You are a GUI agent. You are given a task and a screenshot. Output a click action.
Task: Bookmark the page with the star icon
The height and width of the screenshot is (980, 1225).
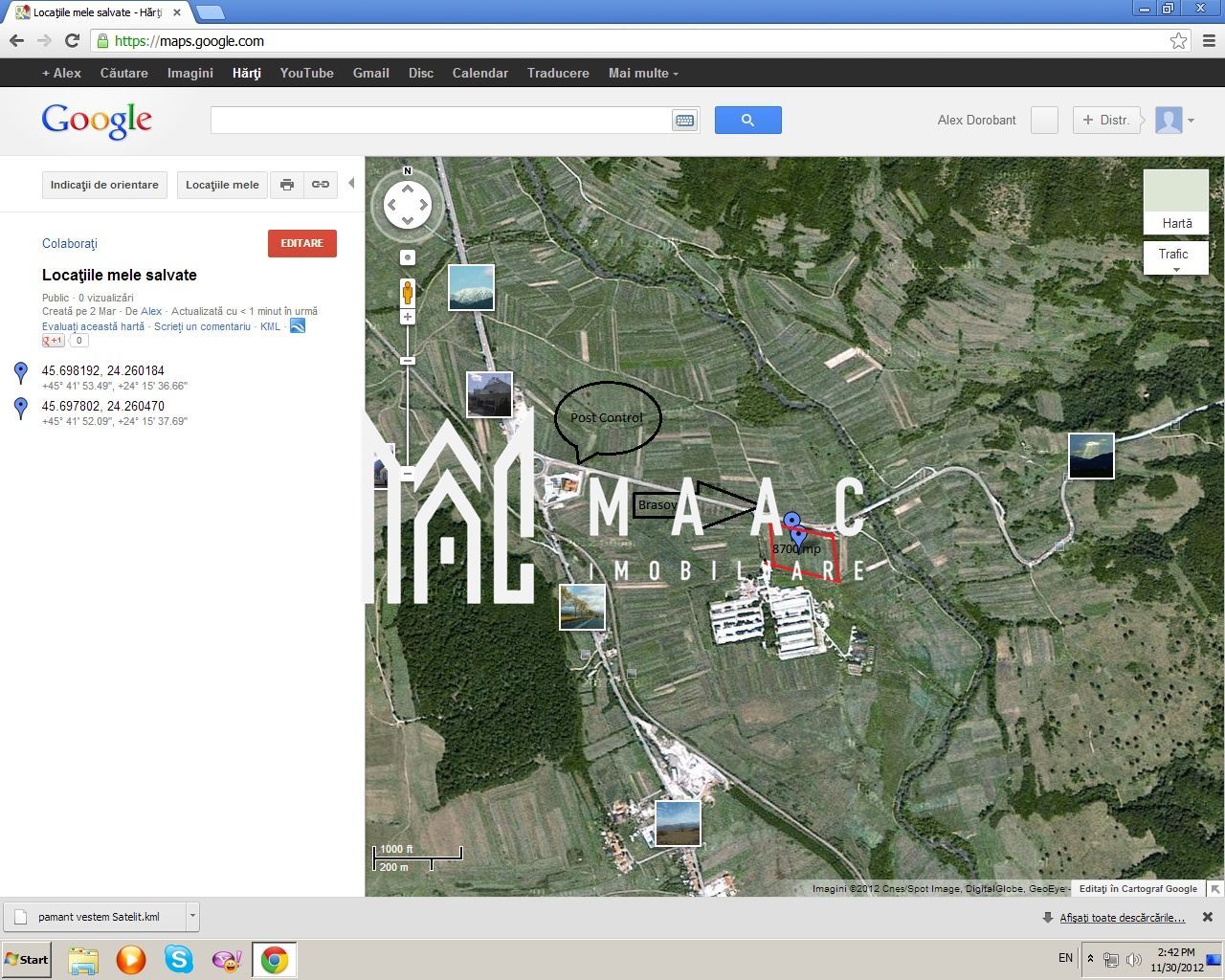click(1179, 41)
